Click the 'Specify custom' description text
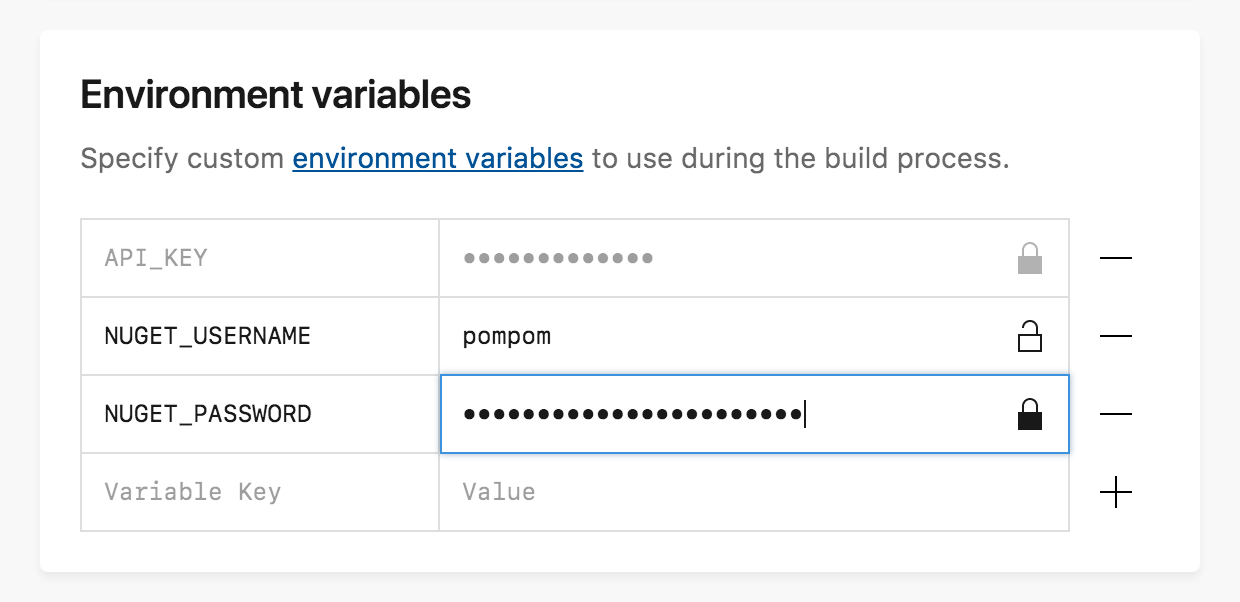 [182, 158]
